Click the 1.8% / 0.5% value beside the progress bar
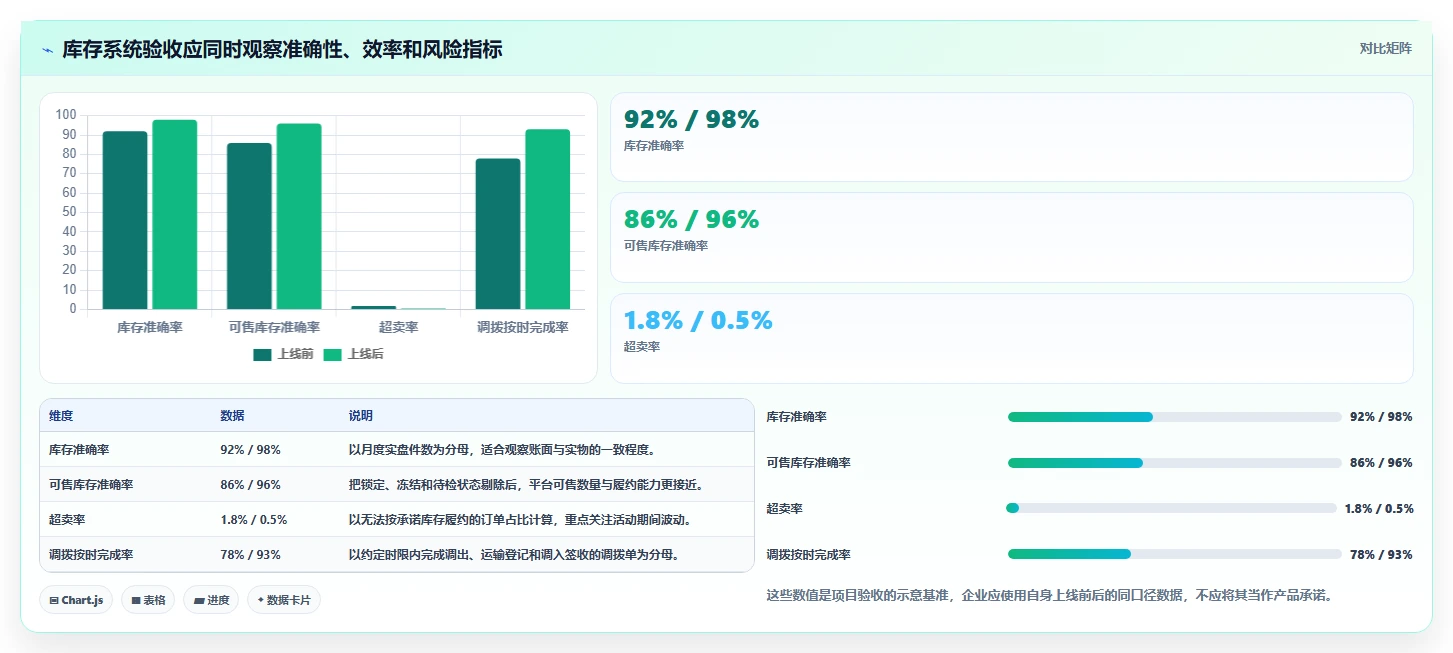This screenshot has height=653, width=1453. coord(1379,508)
